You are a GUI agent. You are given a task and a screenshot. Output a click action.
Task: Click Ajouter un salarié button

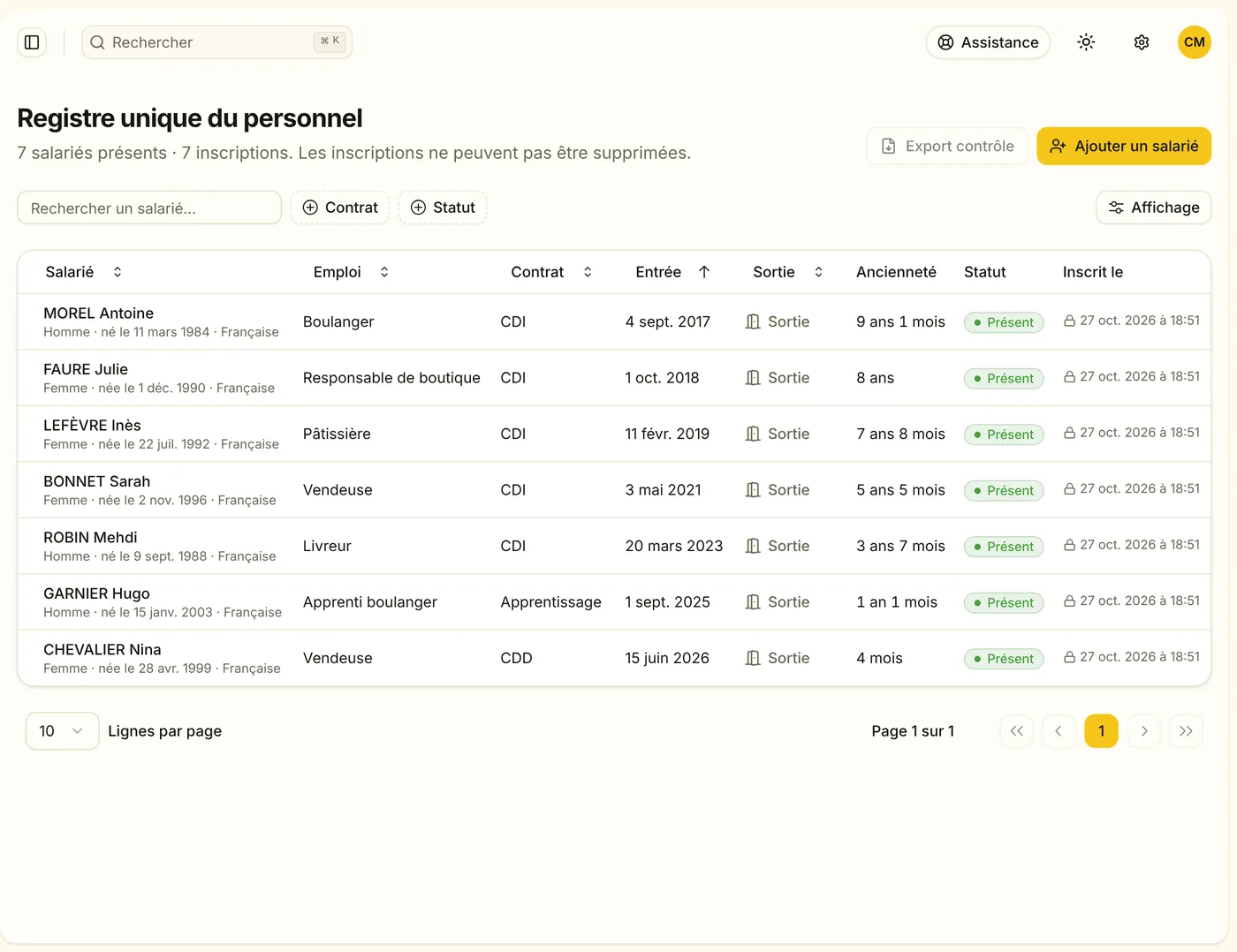(x=1124, y=147)
